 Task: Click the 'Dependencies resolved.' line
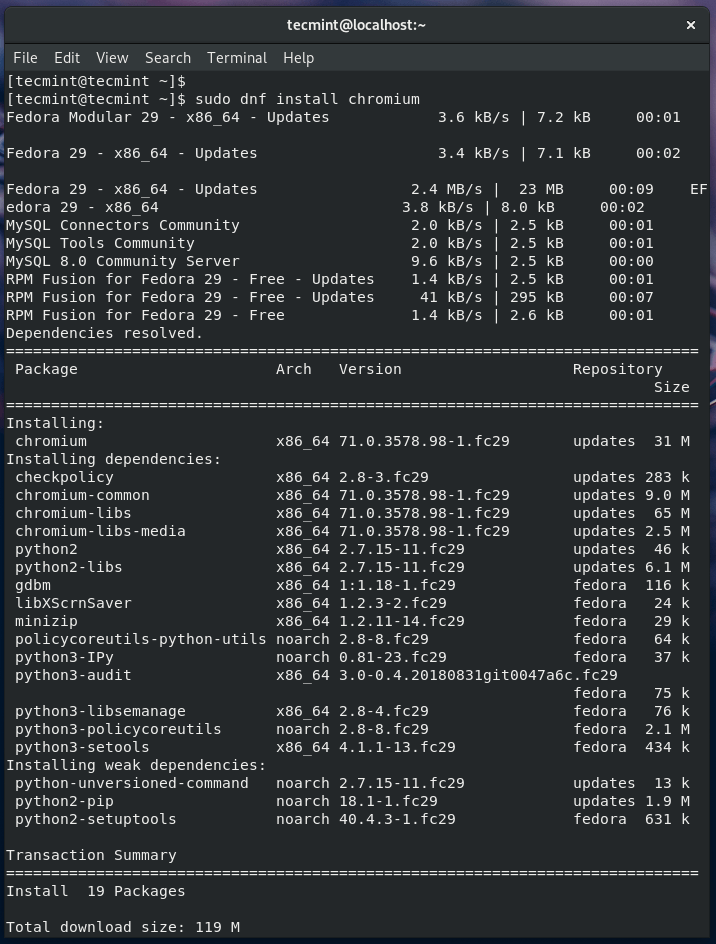click(x=104, y=333)
